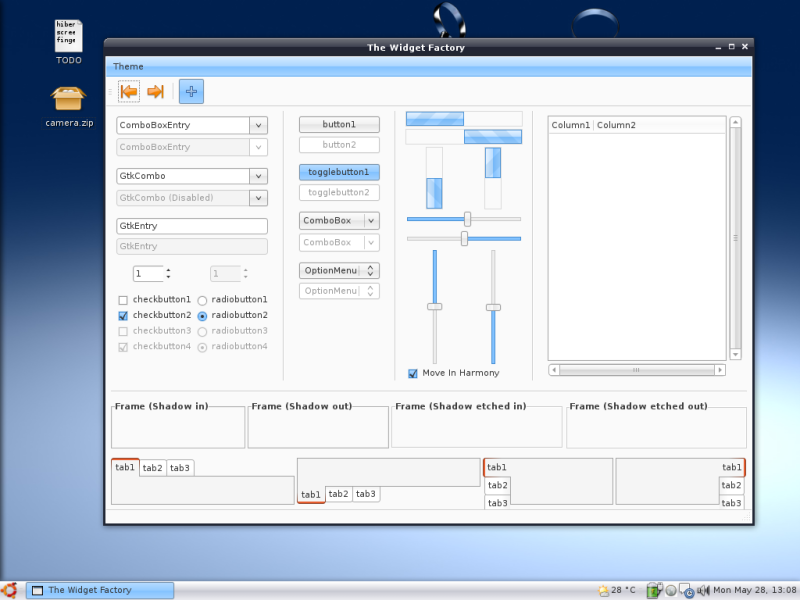800x600 pixels.
Task: Click the weather applet showing 28 °C
Action: [x=617, y=590]
